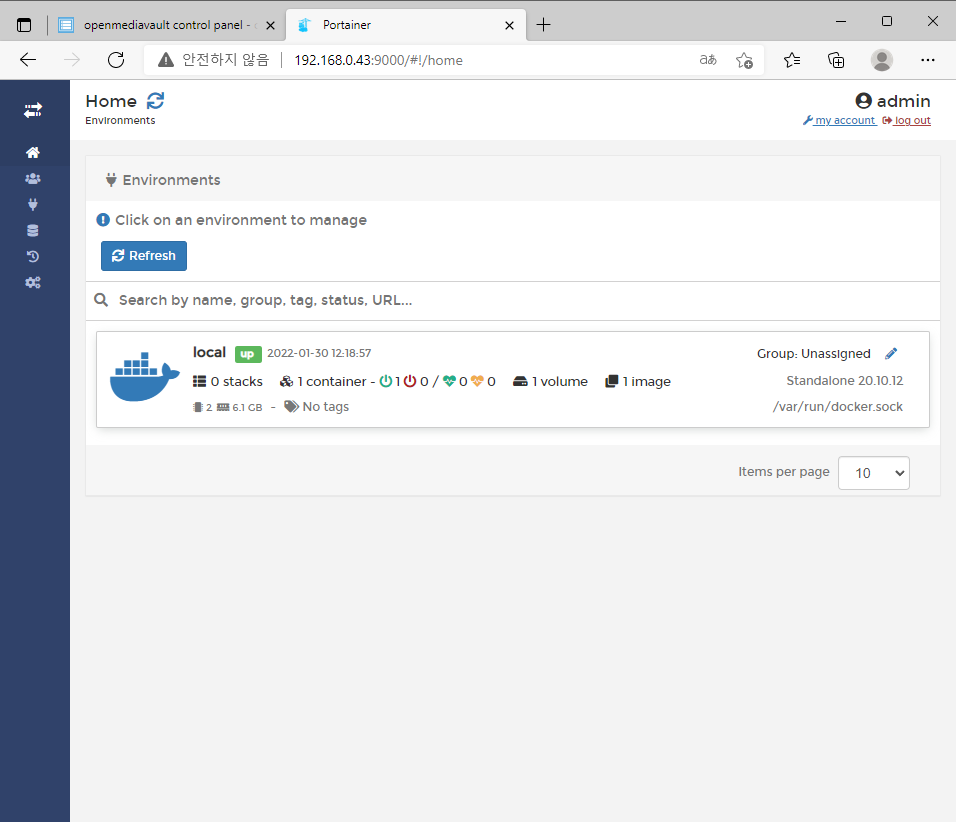Focus the environment search input field

tap(524, 300)
